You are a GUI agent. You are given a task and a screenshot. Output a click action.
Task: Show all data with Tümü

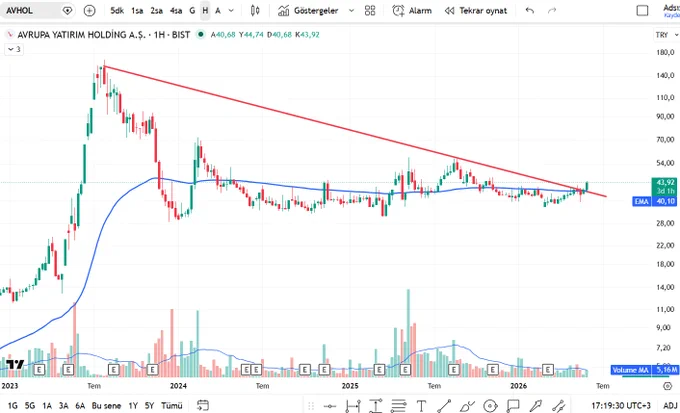click(172, 406)
